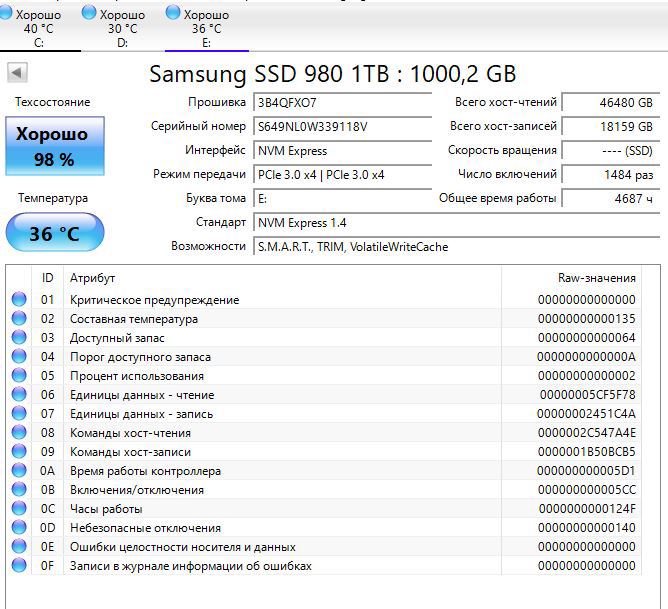Select row Небезопасные отключения

[324, 528]
